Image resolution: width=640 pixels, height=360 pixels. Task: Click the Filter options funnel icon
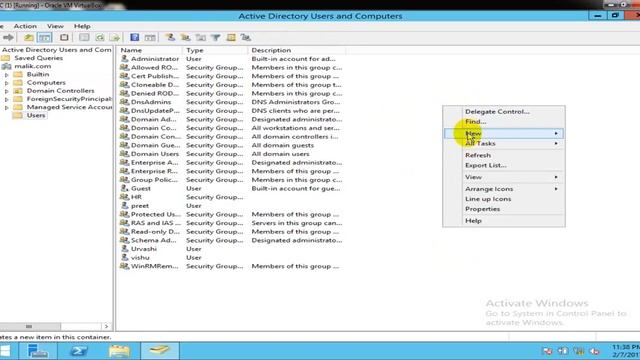pyautogui.click(x=216, y=38)
